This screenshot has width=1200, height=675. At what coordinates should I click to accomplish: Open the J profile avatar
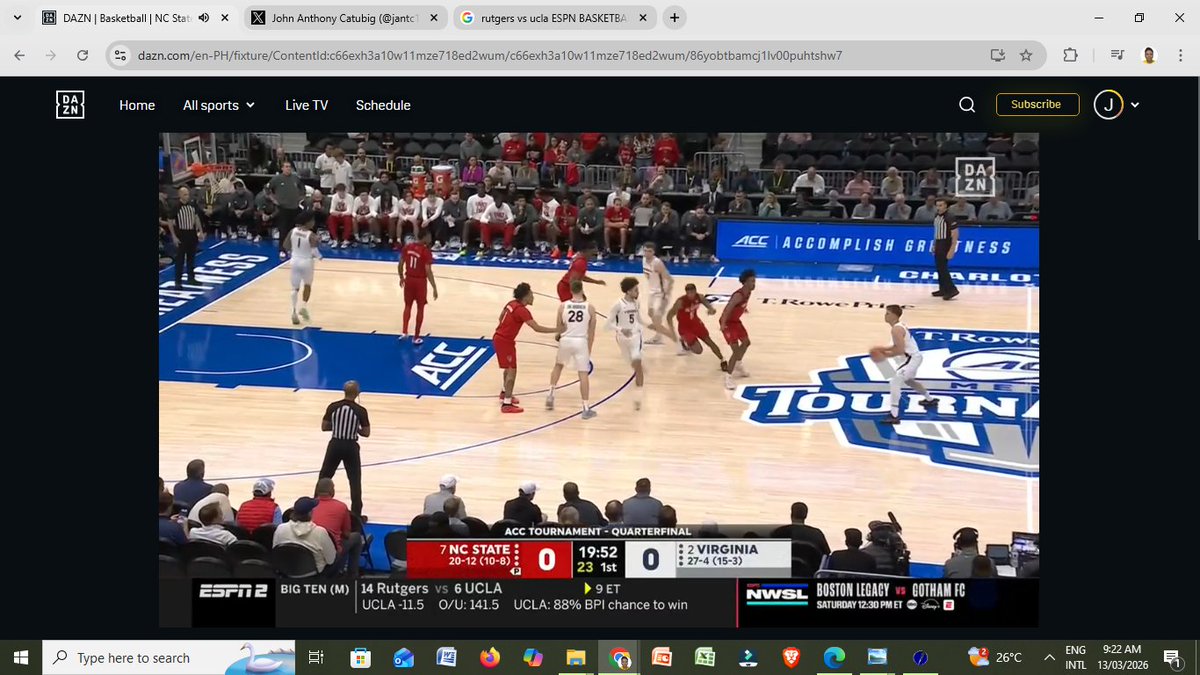pos(1108,104)
